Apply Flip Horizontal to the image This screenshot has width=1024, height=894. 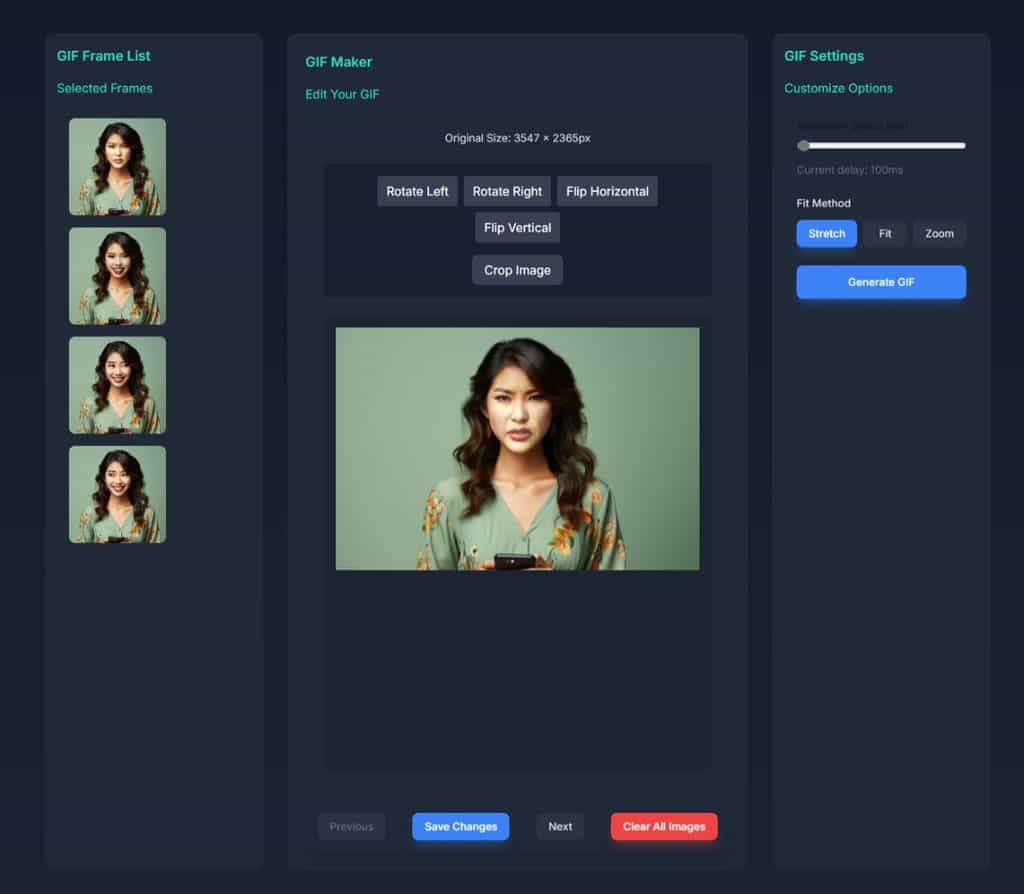point(607,192)
